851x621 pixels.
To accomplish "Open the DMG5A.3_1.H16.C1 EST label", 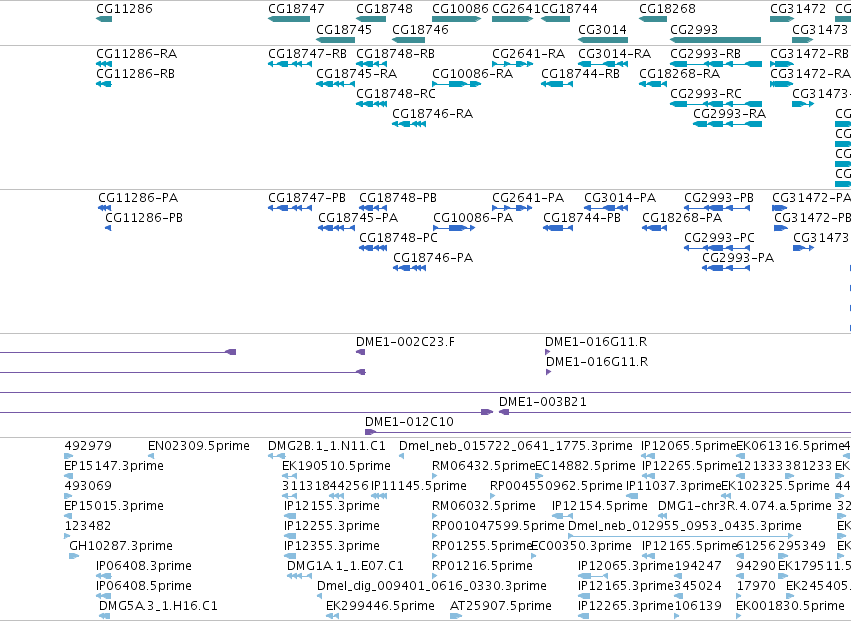I will pos(158,606).
